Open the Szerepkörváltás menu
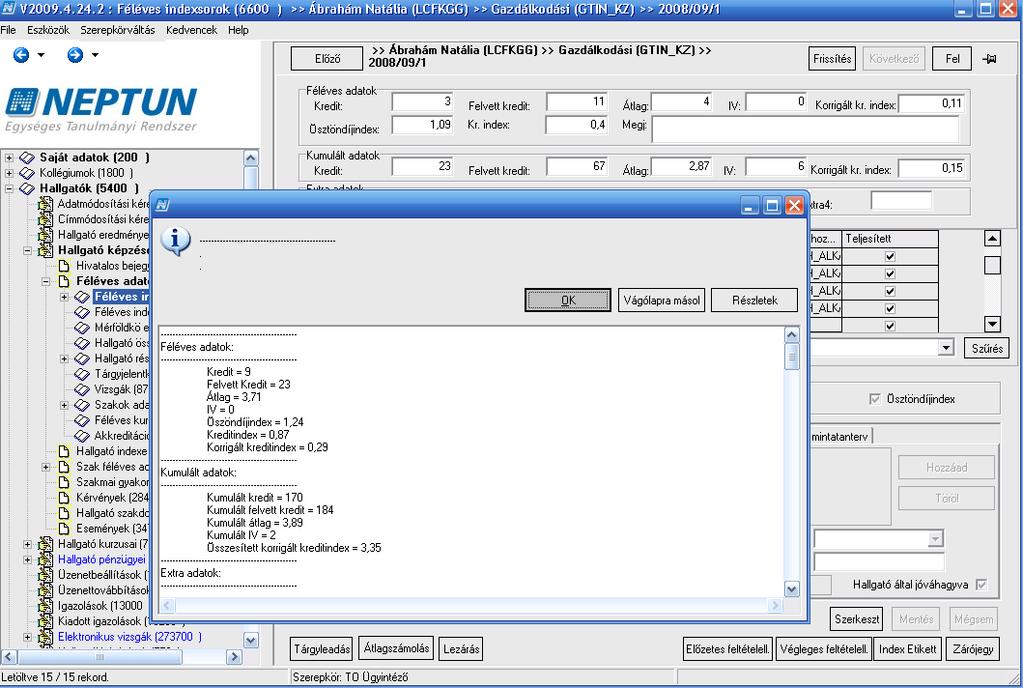Image resolution: width=1023 pixels, height=688 pixels. 118,30
